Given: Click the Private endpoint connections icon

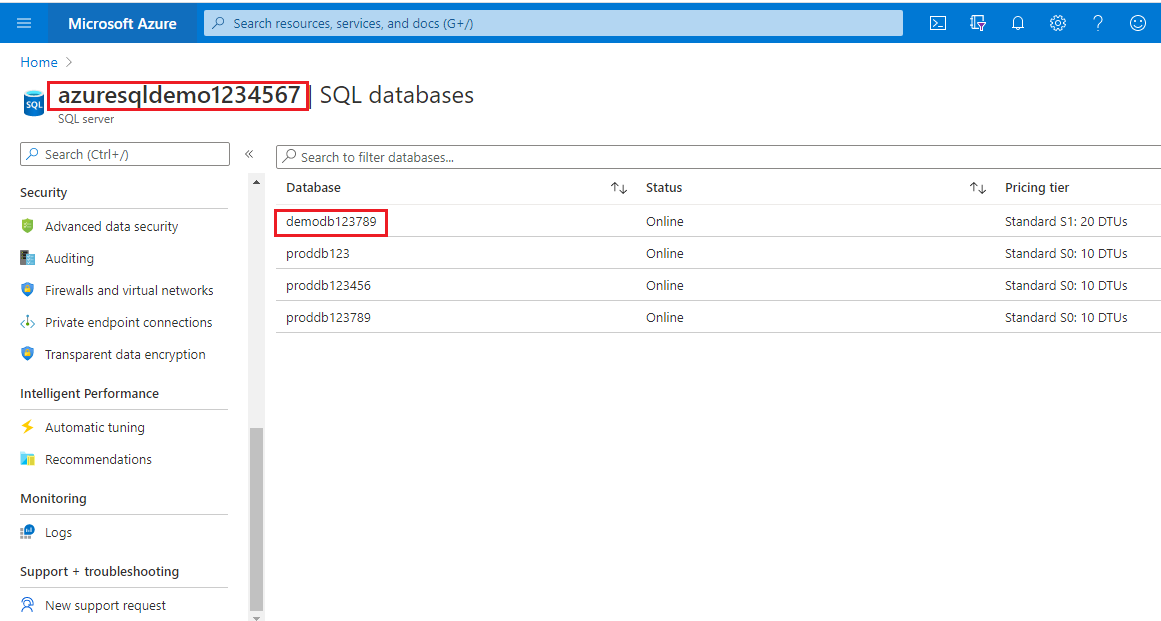Looking at the screenshot, I should pos(27,322).
